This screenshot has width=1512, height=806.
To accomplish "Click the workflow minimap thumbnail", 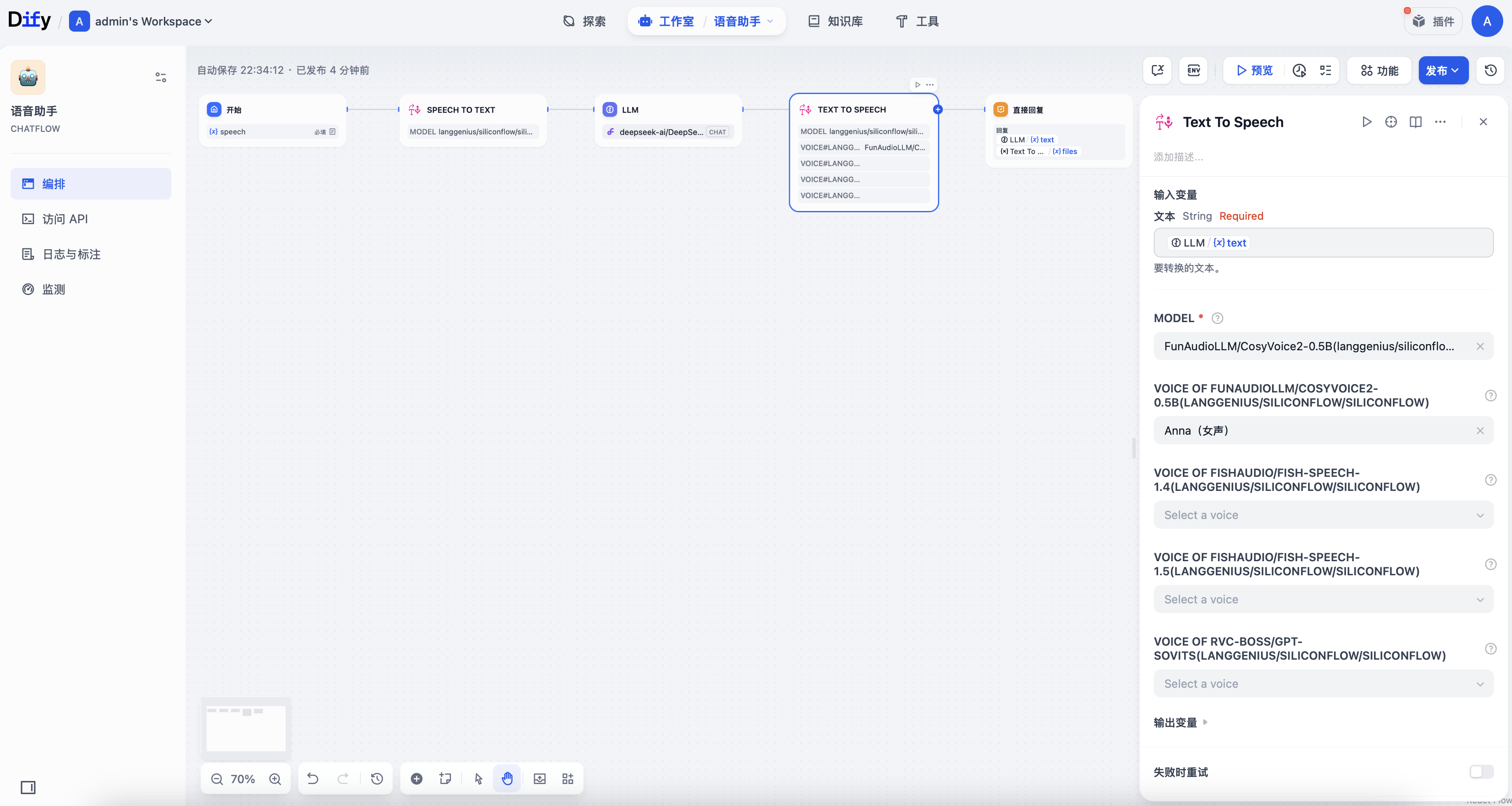I will [245, 727].
